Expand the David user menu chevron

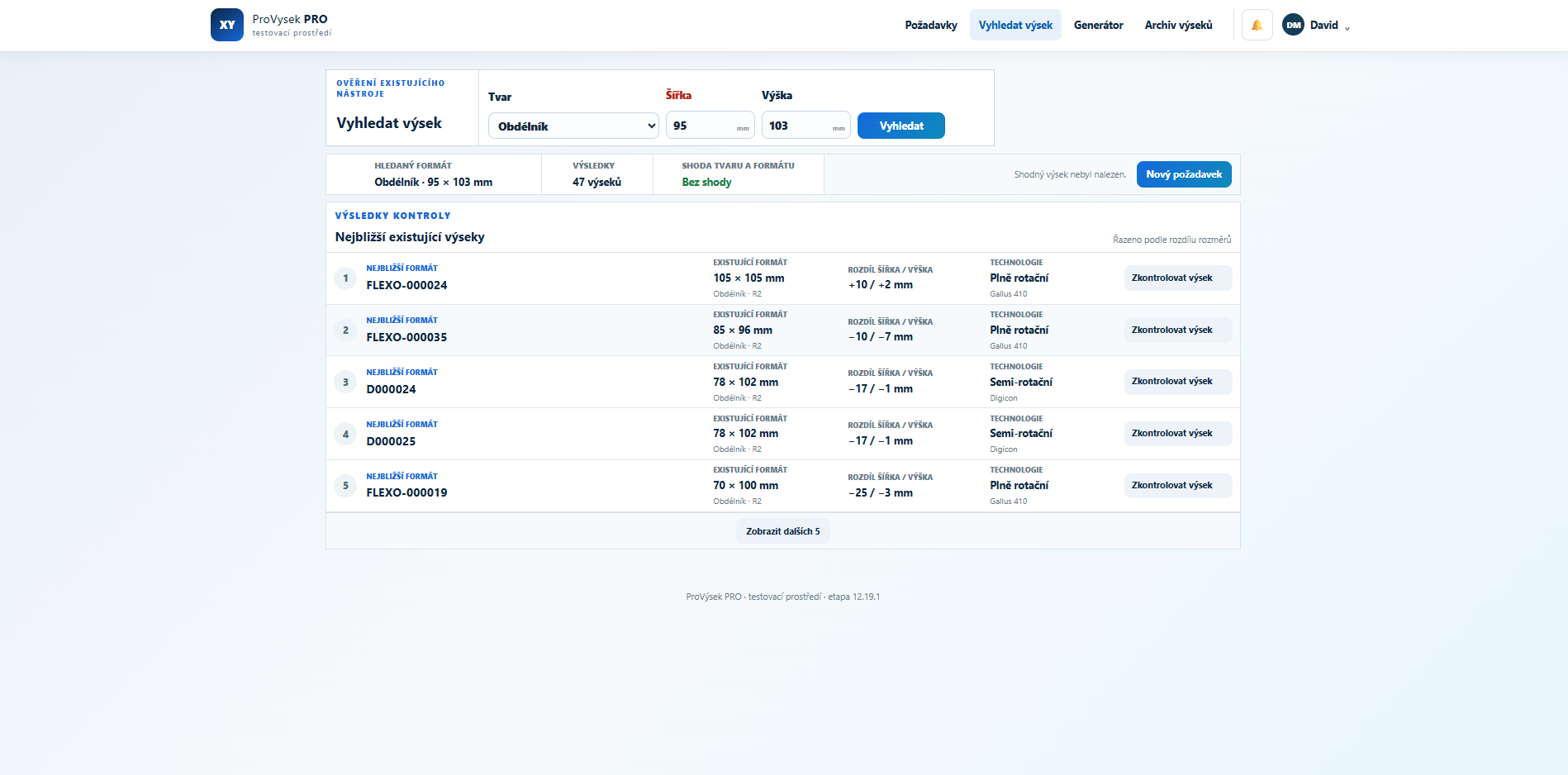click(1347, 27)
